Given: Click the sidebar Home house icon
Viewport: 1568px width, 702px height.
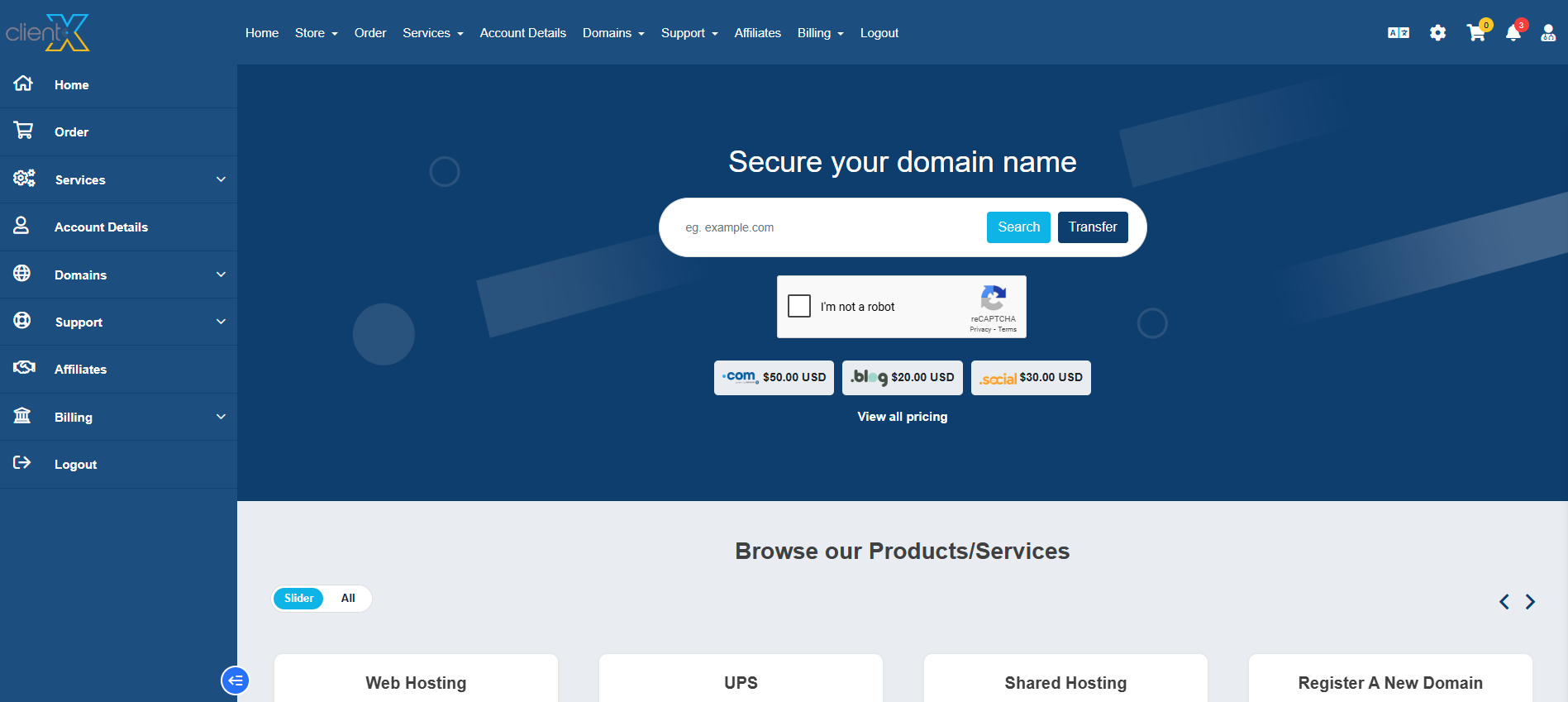Looking at the screenshot, I should point(23,84).
